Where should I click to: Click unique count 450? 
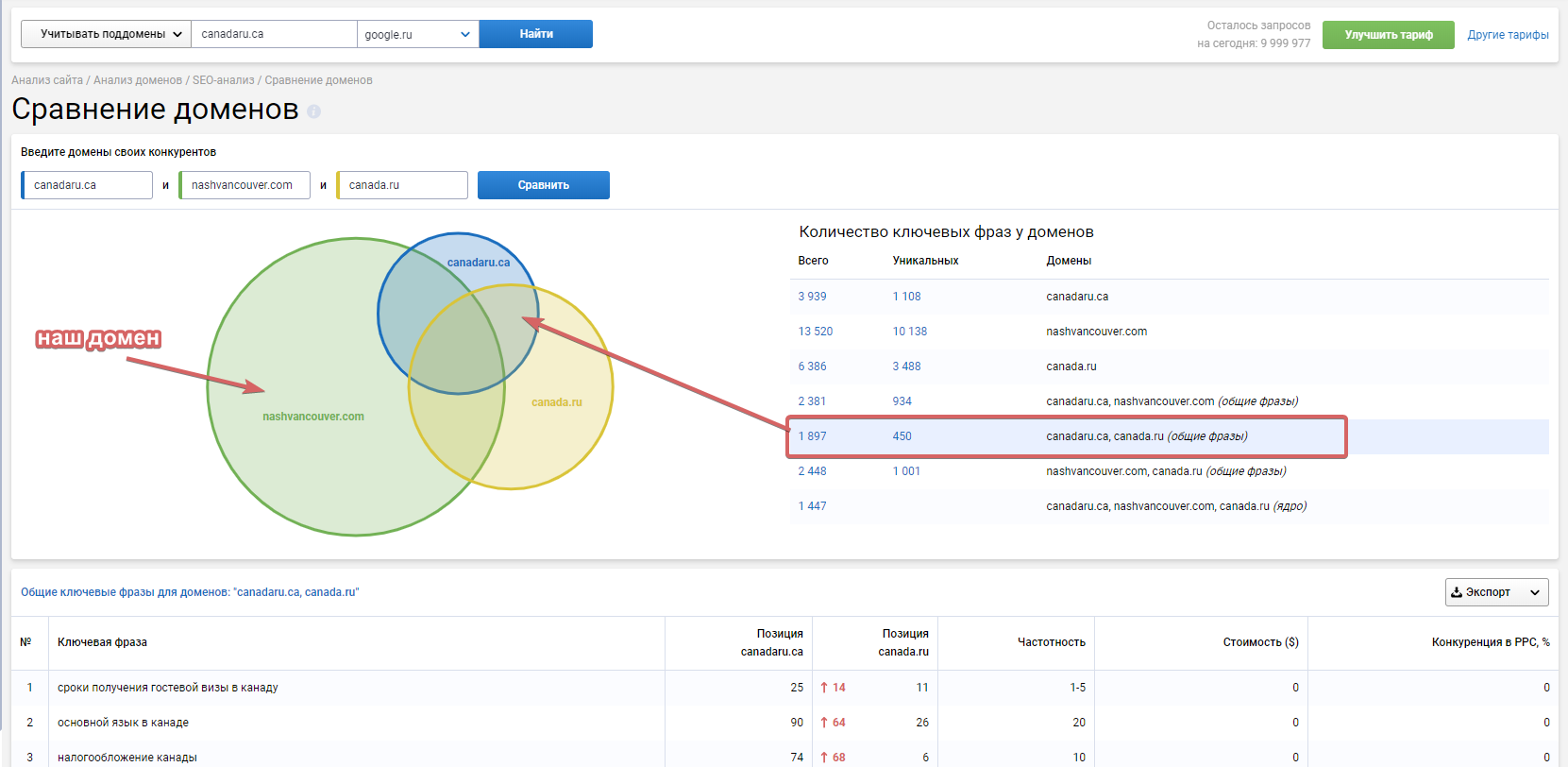[902, 436]
